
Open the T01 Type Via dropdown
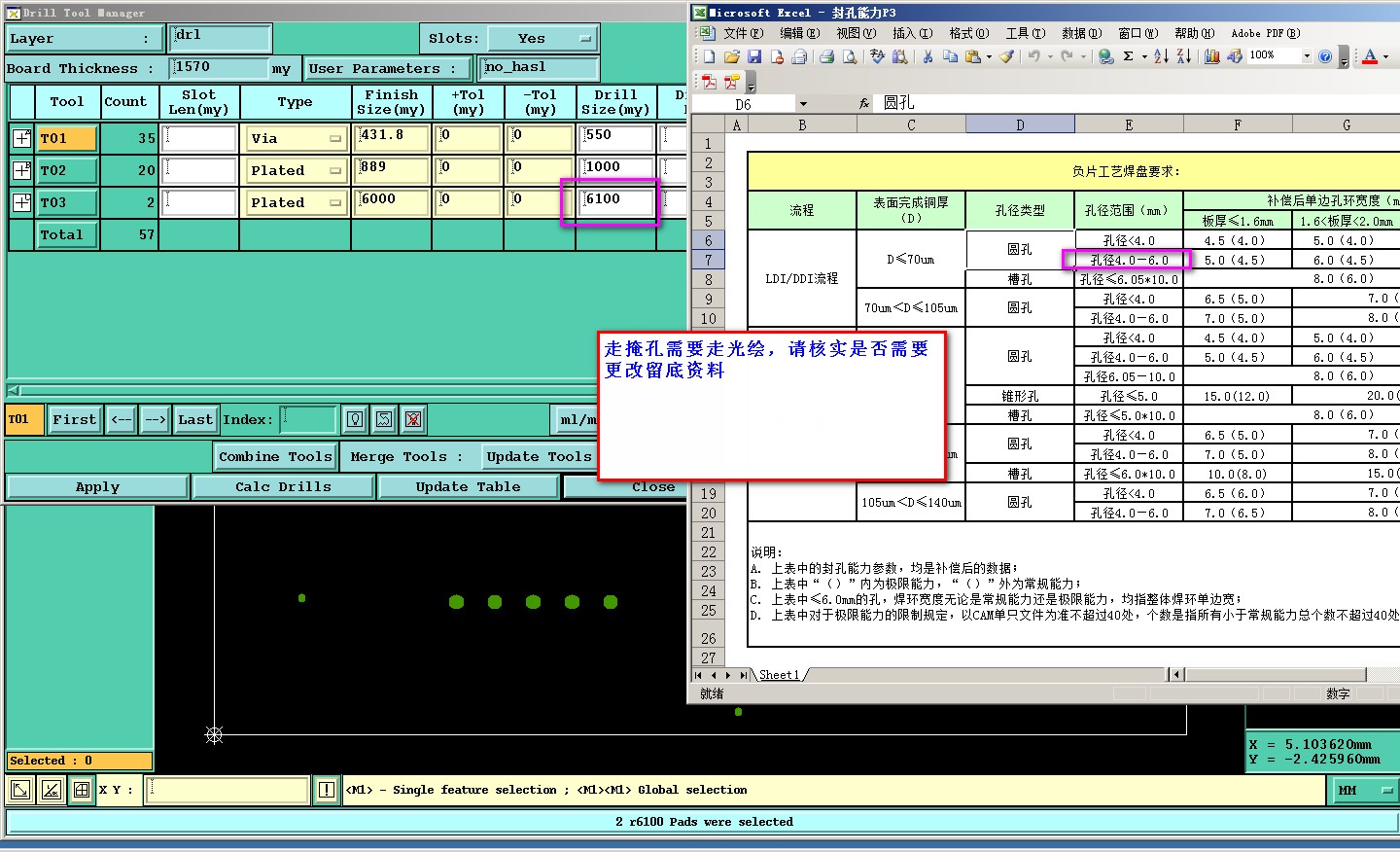[x=296, y=138]
